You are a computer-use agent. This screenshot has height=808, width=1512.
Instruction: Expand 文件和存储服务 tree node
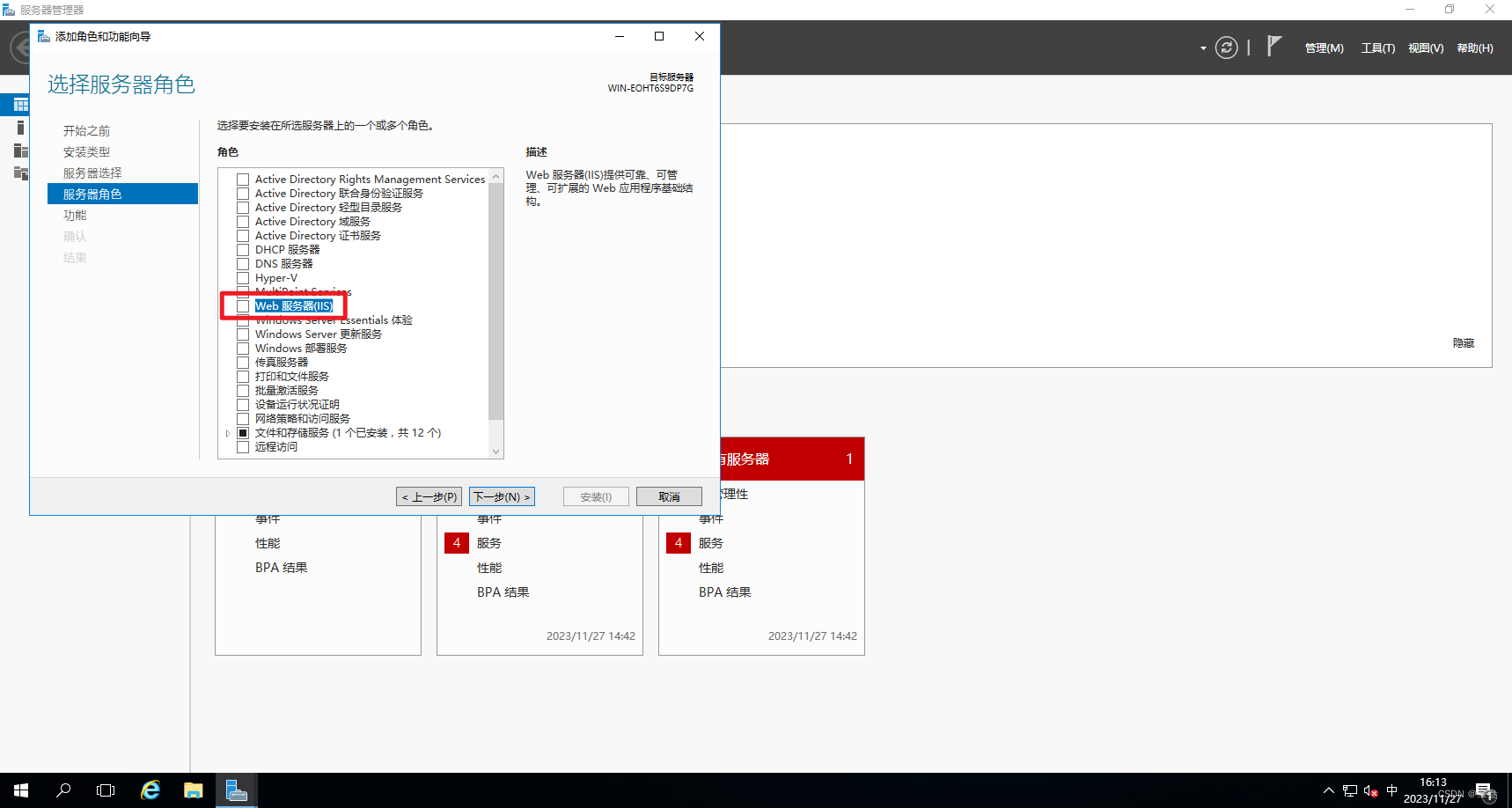228,433
